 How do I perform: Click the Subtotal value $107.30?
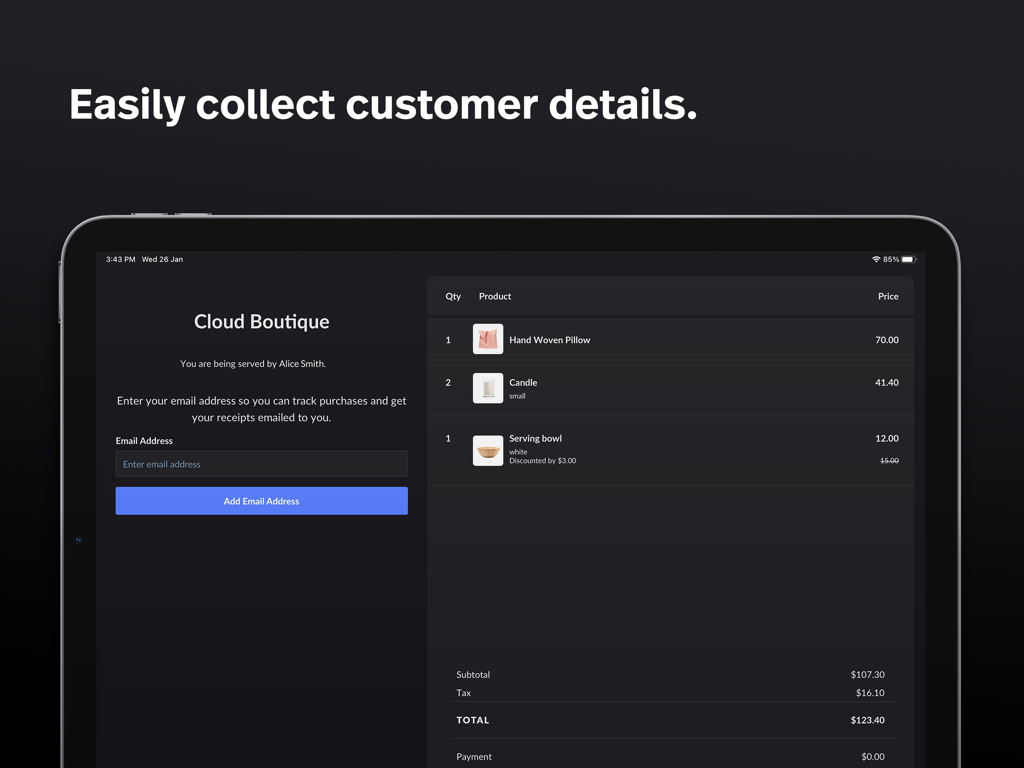tap(867, 675)
